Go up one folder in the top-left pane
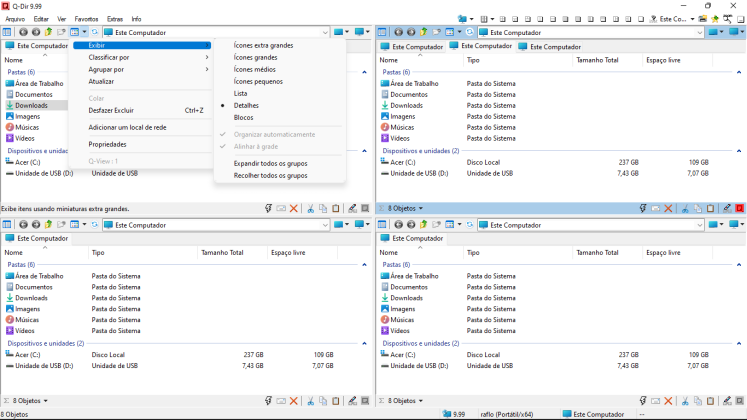 tap(48, 32)
